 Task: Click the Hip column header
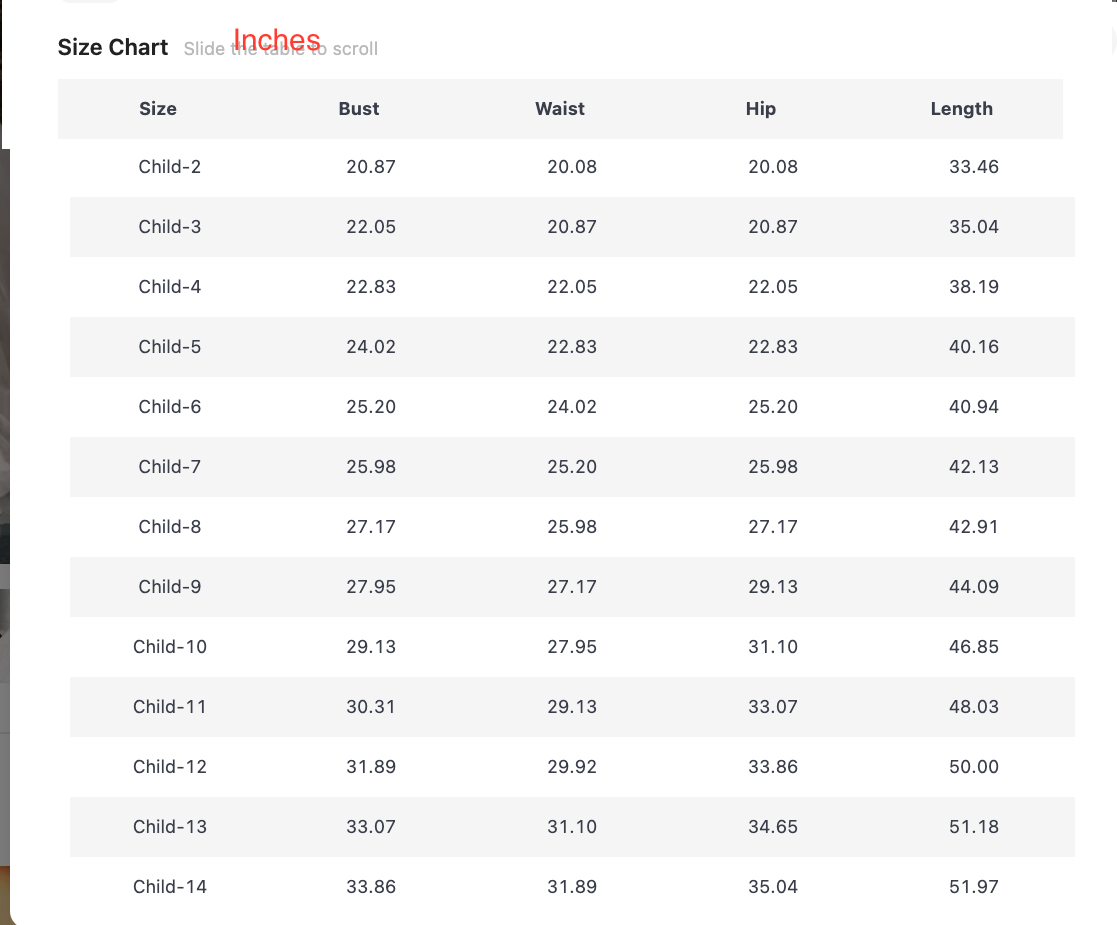[x=761, y=109]
